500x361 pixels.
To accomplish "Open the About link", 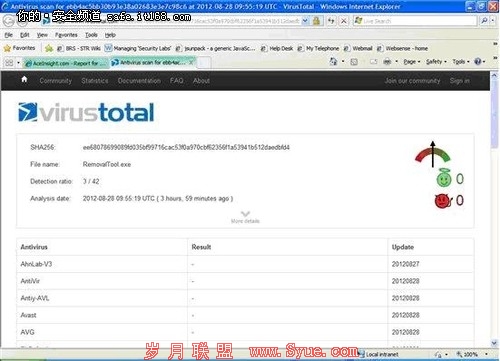I will 201,81.
